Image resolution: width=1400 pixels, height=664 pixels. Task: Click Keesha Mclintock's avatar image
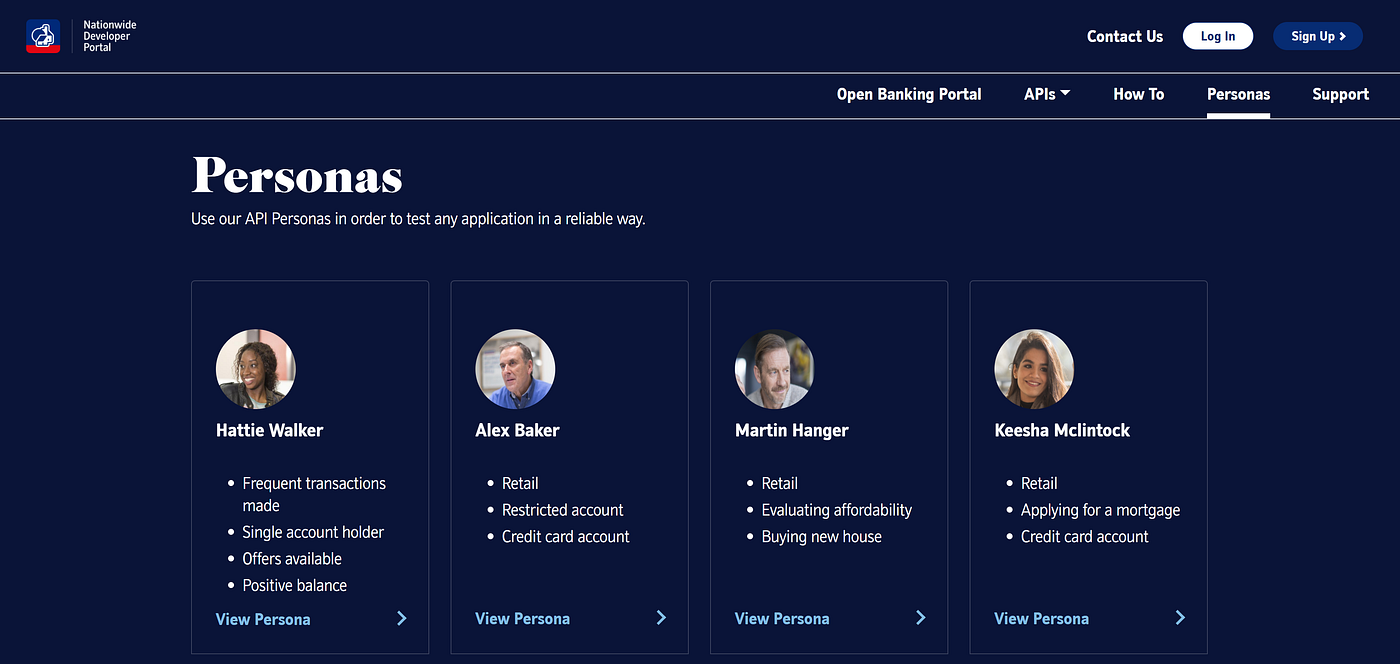click(x=1034, y=368)
